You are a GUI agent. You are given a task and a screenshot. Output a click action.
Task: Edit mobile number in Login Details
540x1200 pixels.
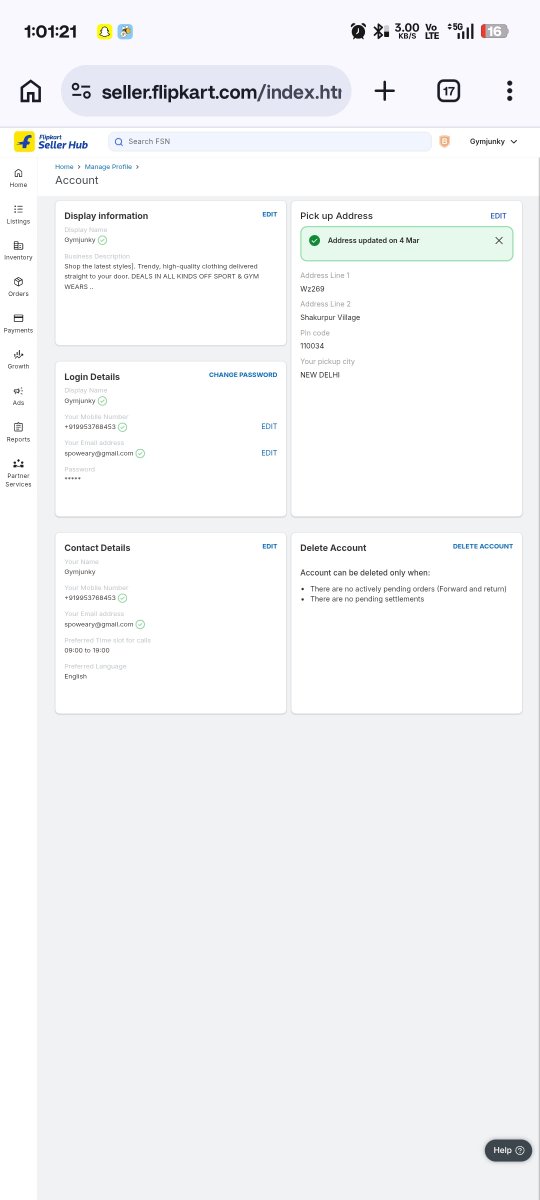pos(269,427)
